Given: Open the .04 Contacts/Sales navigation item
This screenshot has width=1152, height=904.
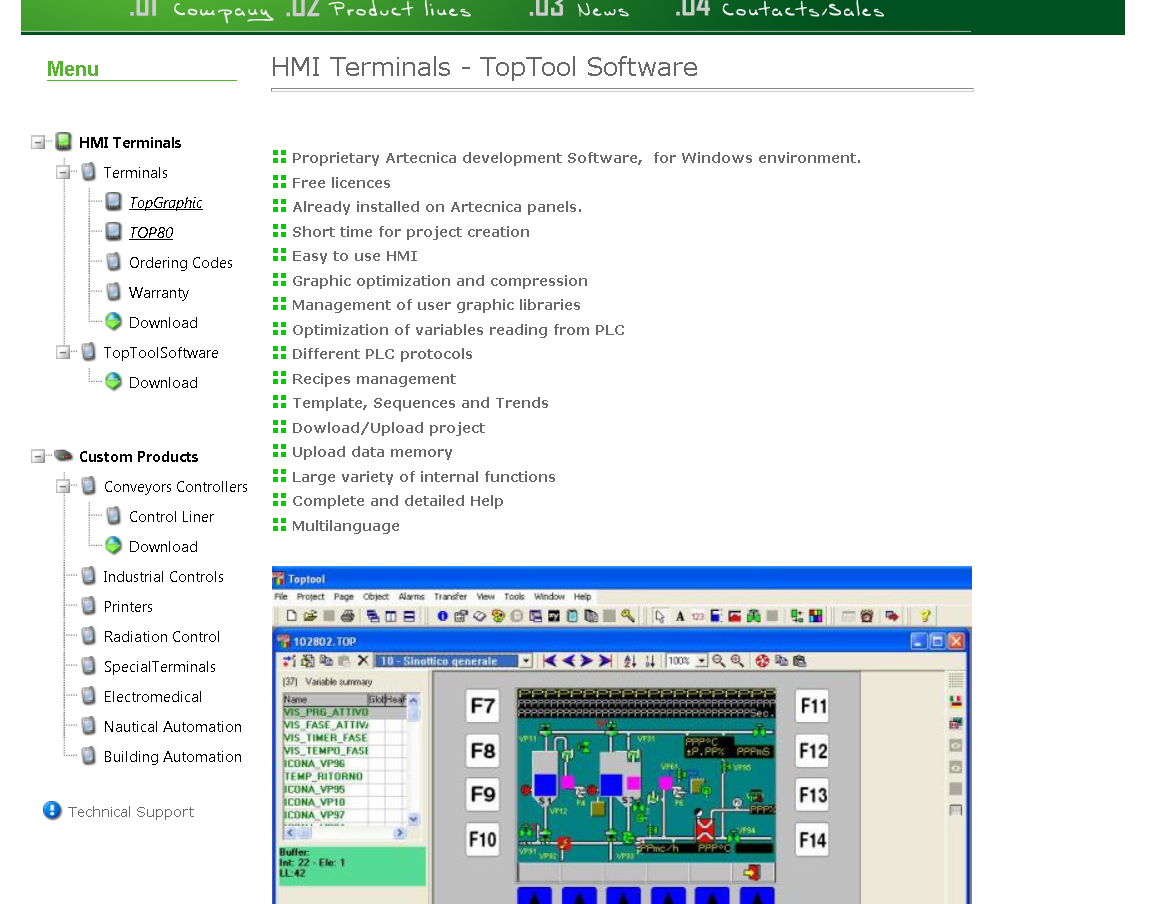Looking at the screenshot, I should (780, 10).
